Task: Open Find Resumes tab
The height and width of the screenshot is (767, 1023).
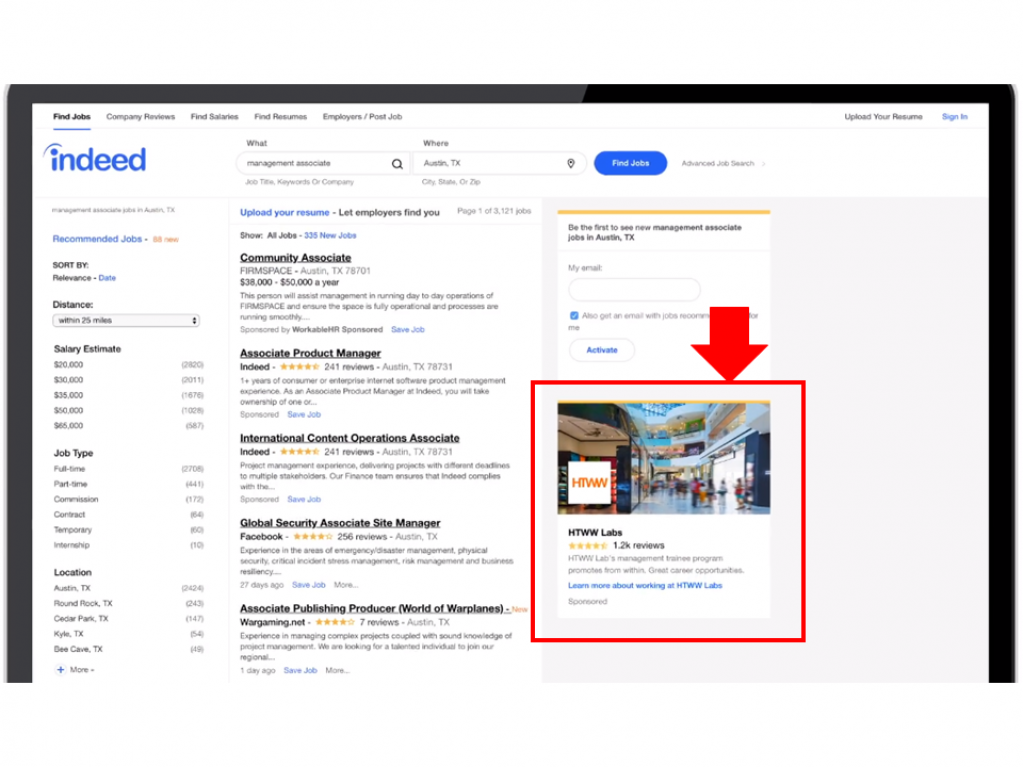Action: click(x=281, y=117)
